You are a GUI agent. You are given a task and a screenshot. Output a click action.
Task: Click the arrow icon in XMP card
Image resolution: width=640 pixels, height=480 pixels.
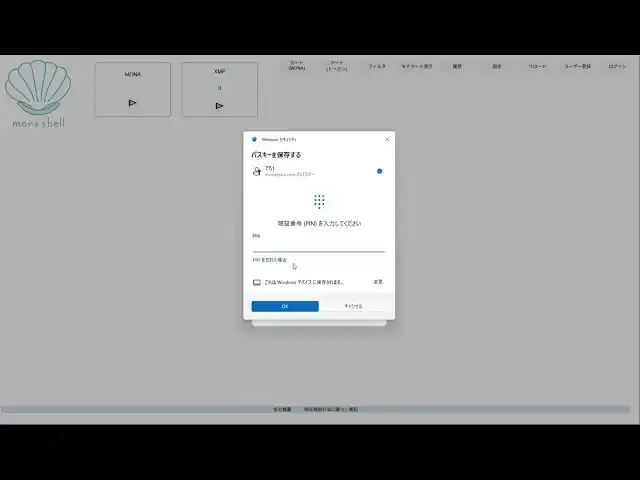click(x=219, y=105)
